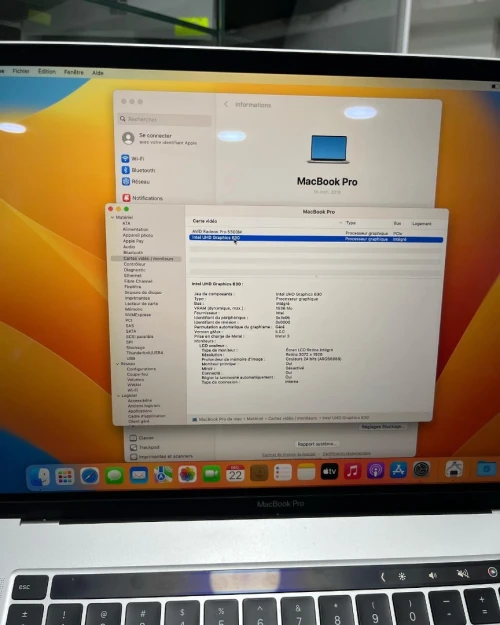Open System Settings gear in the Dock

coord(421,470)
